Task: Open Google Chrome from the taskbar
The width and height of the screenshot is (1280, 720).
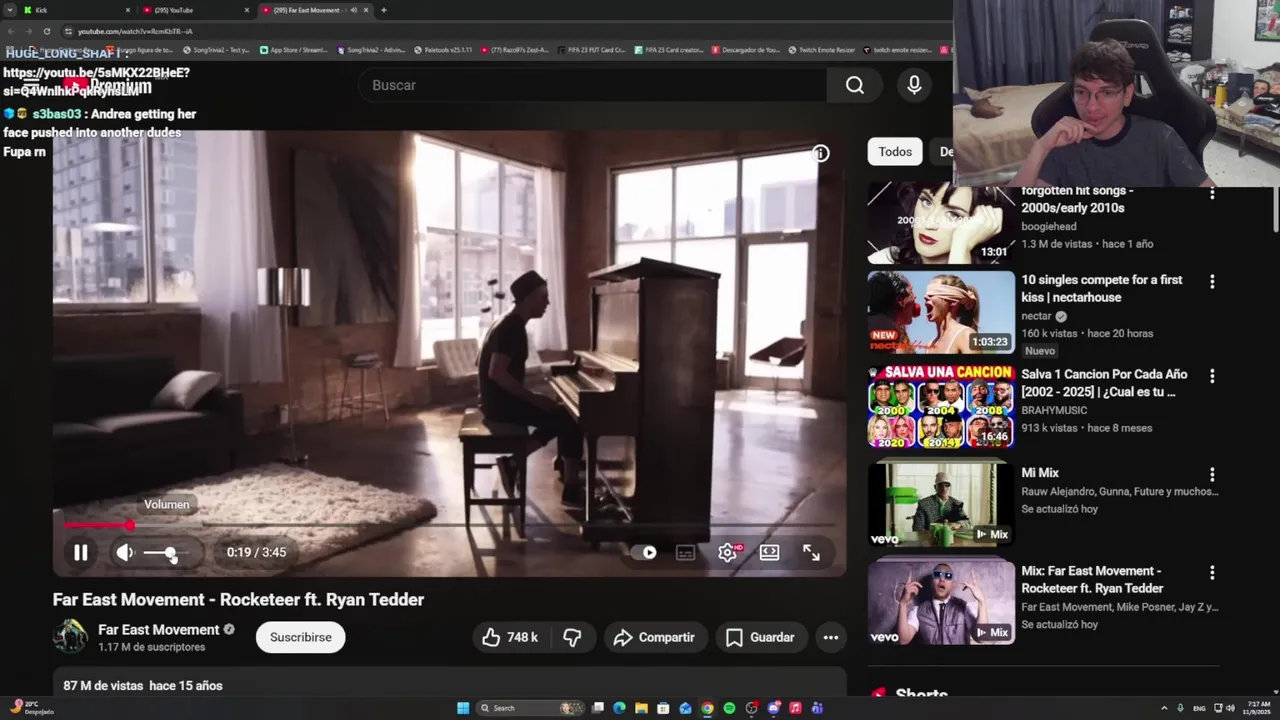Action: pyautogui.click(x=707, y=708)
